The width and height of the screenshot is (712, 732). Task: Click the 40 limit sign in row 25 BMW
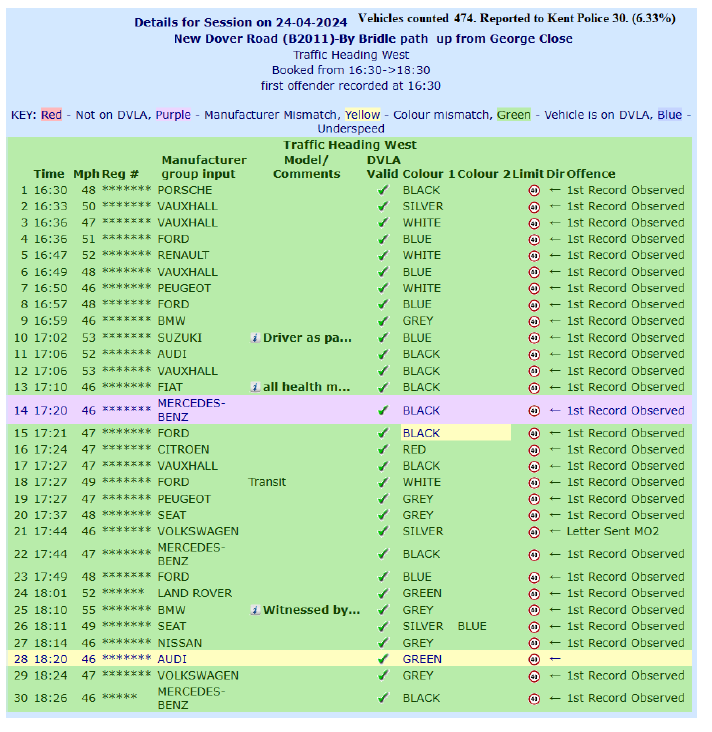[534, 610]
